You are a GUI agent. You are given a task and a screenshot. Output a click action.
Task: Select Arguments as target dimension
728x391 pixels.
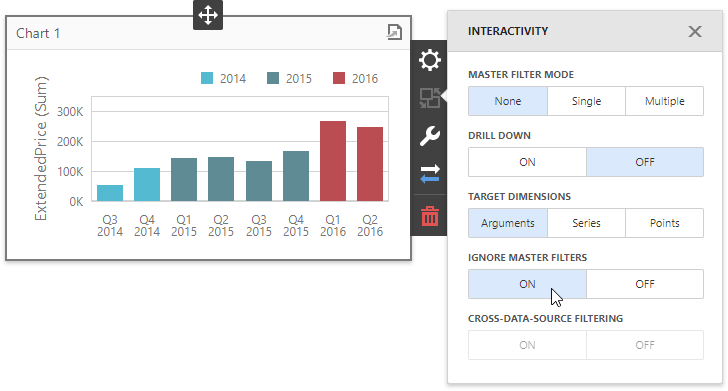click(x=507, y=223)
